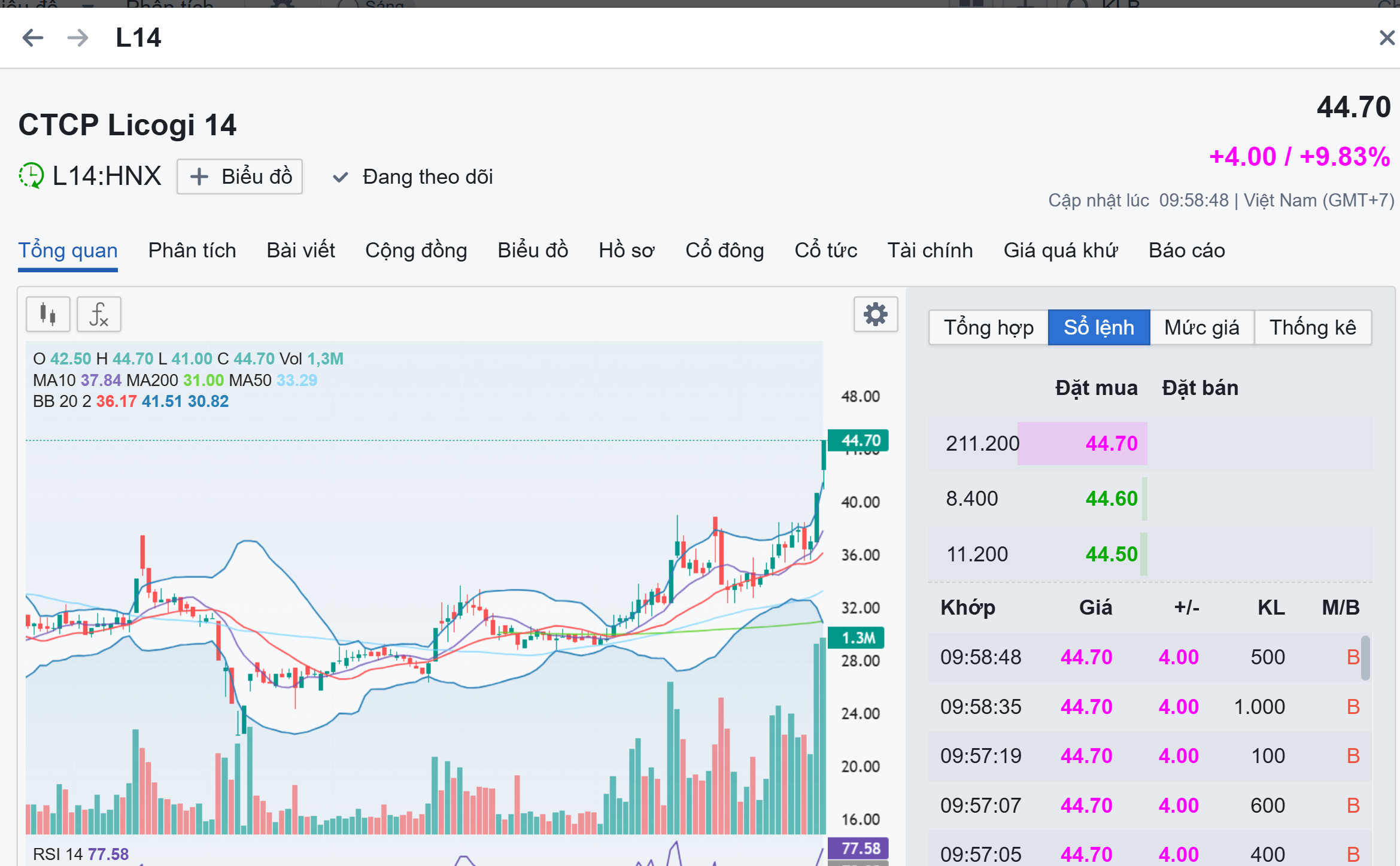The width and height of the screenshot is (1400, 866).
Task: Click the MA200 31.00 indicator label
Action: pos(175,380)
